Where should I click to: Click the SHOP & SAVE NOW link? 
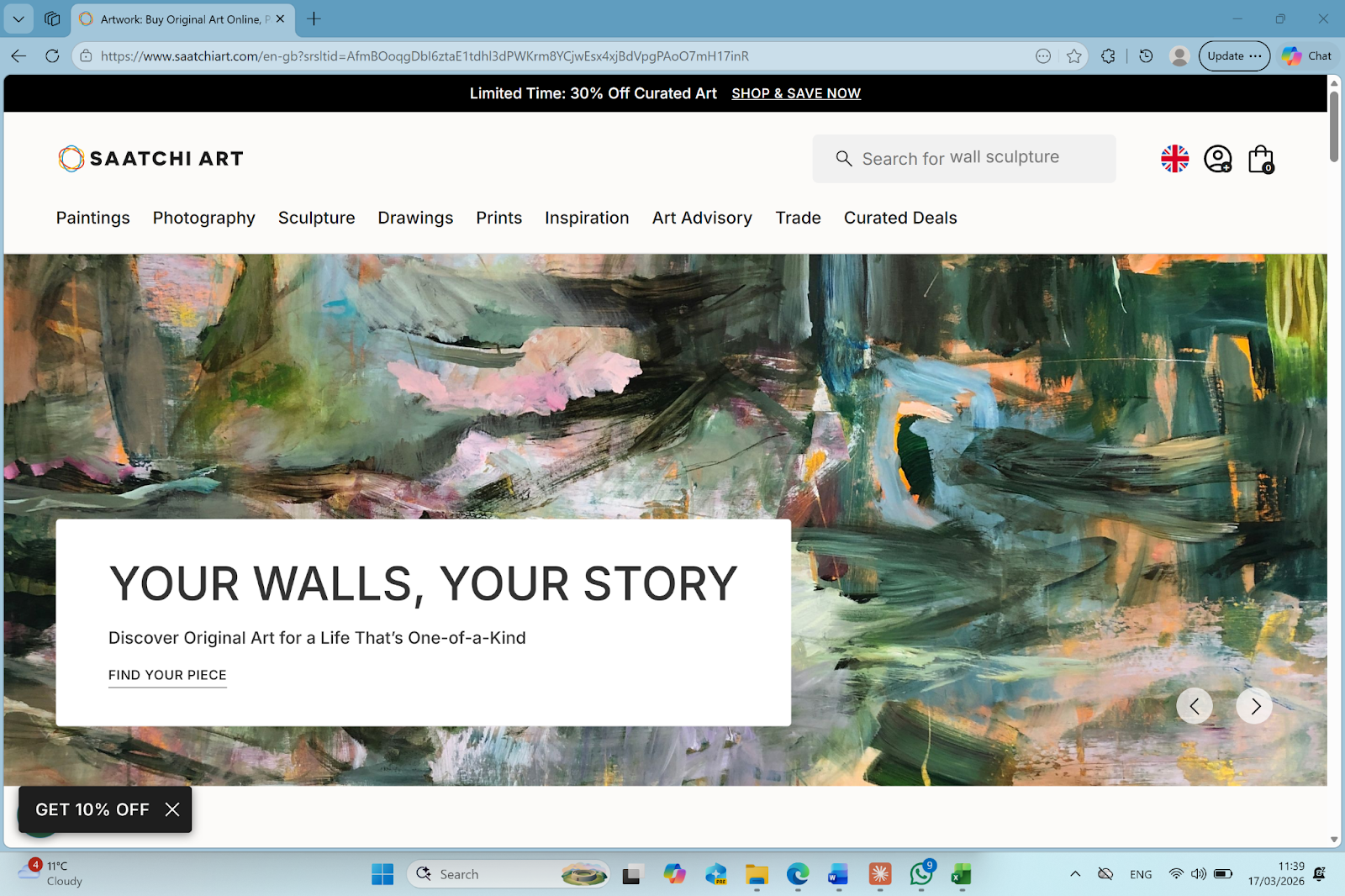click(x=795, y=93)
